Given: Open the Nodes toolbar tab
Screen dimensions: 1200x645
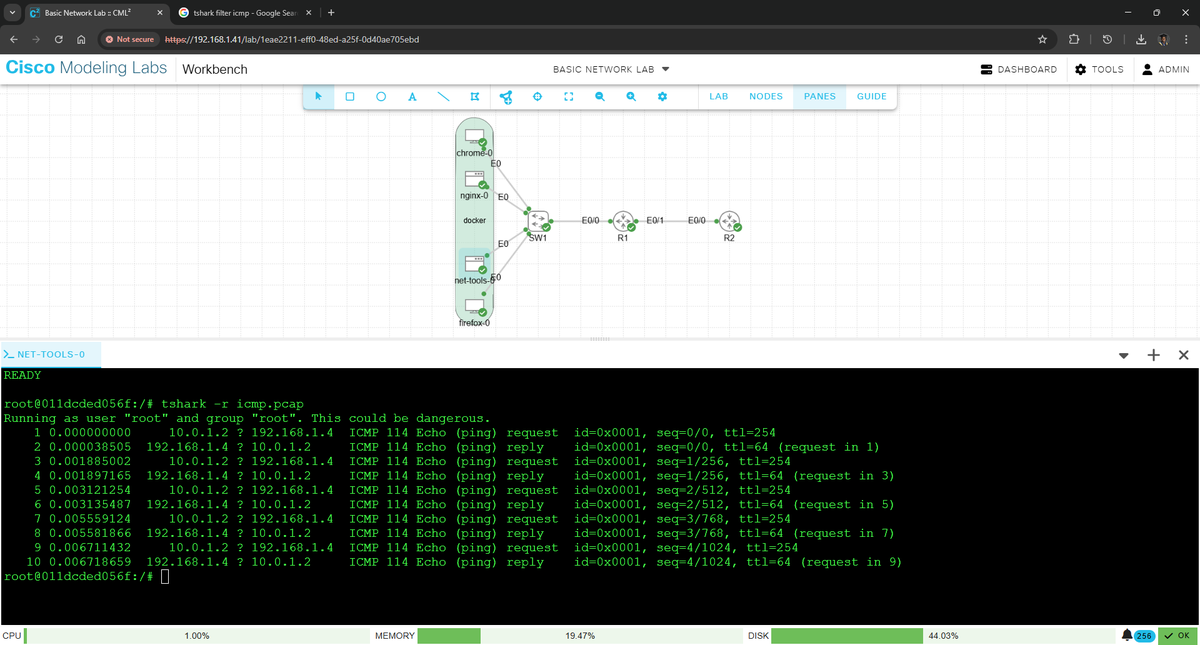Looking at the screenshot, I should click(x=766, y=97).
